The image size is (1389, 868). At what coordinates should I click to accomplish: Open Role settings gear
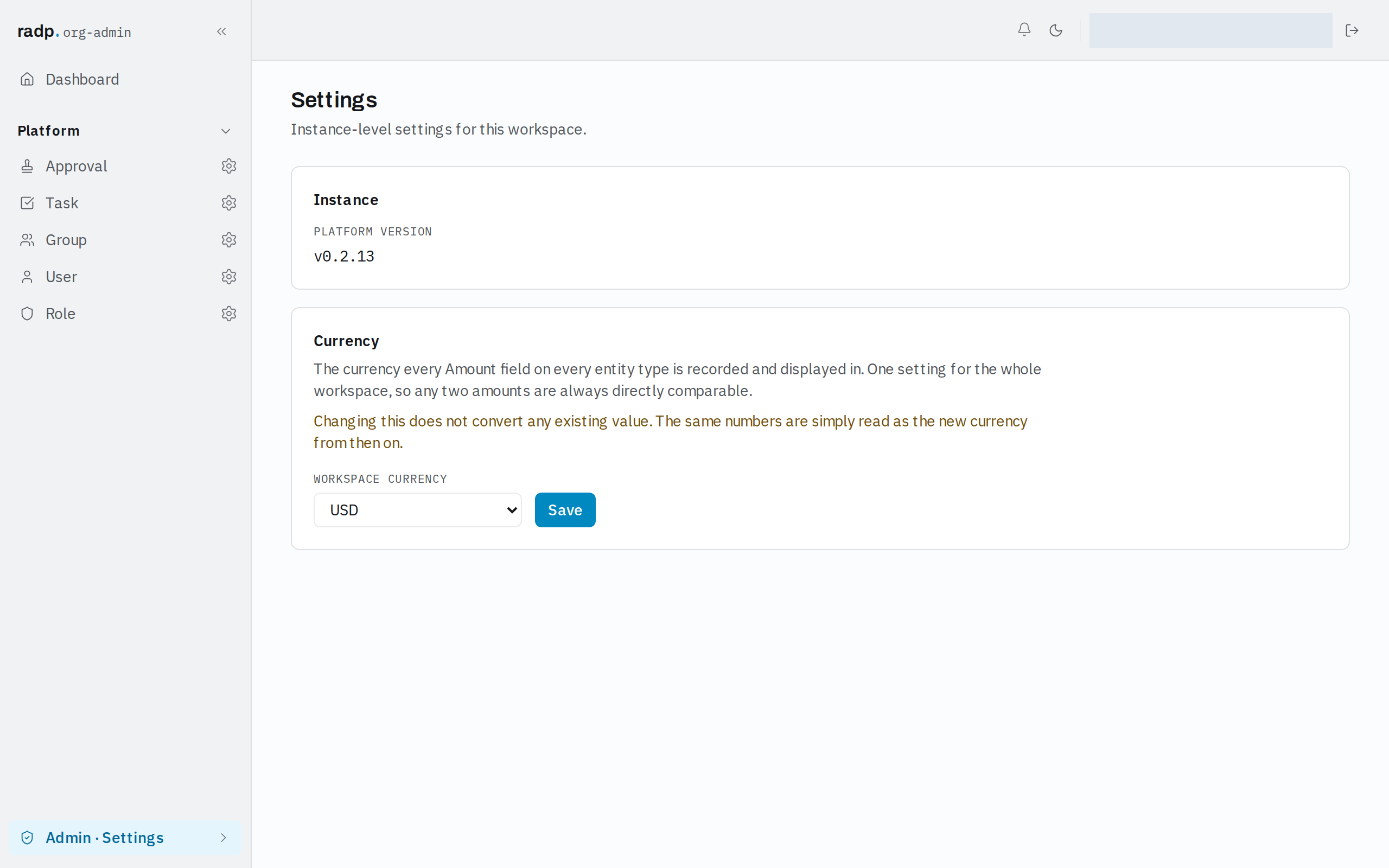pos(229,314)
